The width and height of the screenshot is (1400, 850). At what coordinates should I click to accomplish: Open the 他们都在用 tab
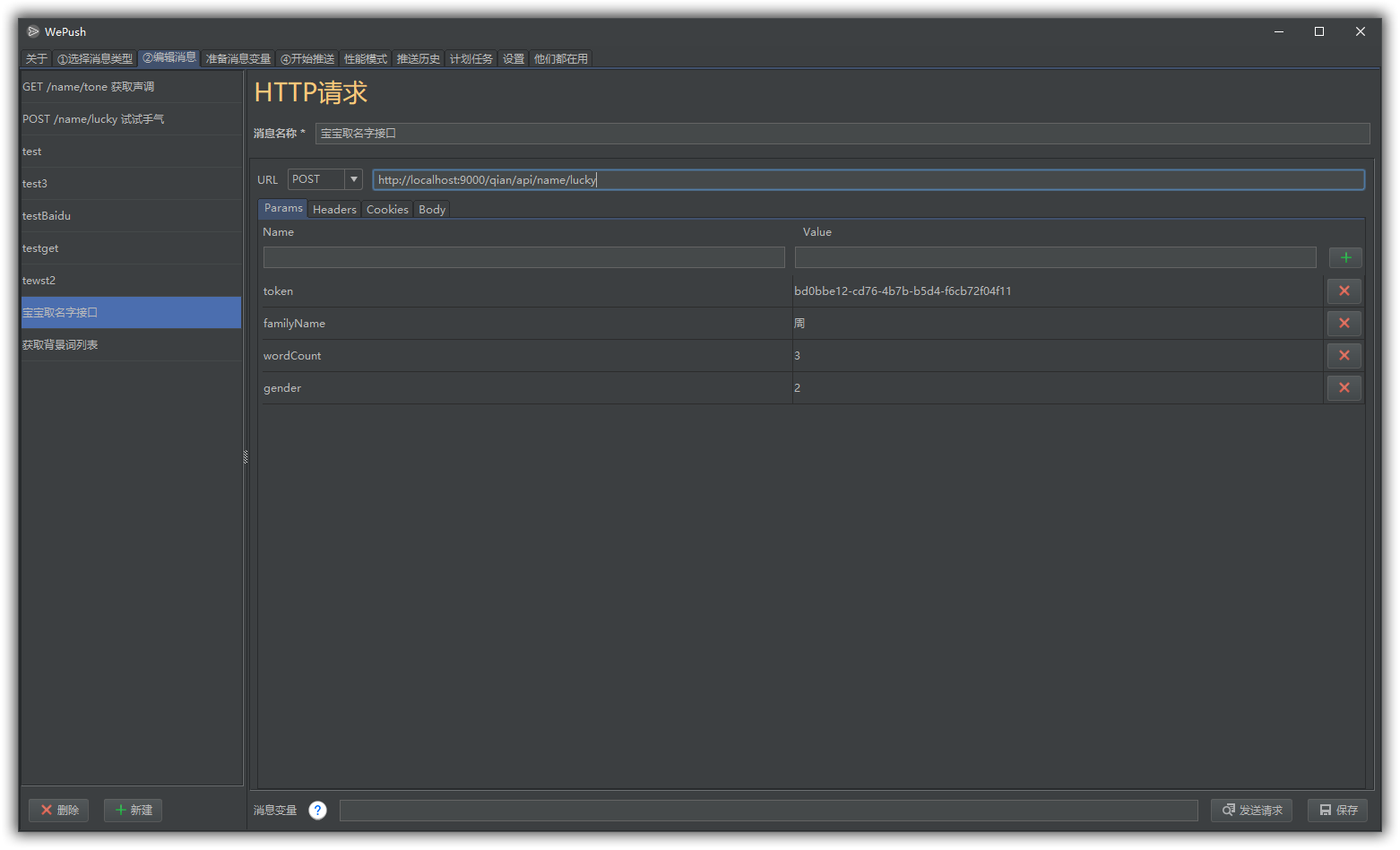(x=561, y=59)
